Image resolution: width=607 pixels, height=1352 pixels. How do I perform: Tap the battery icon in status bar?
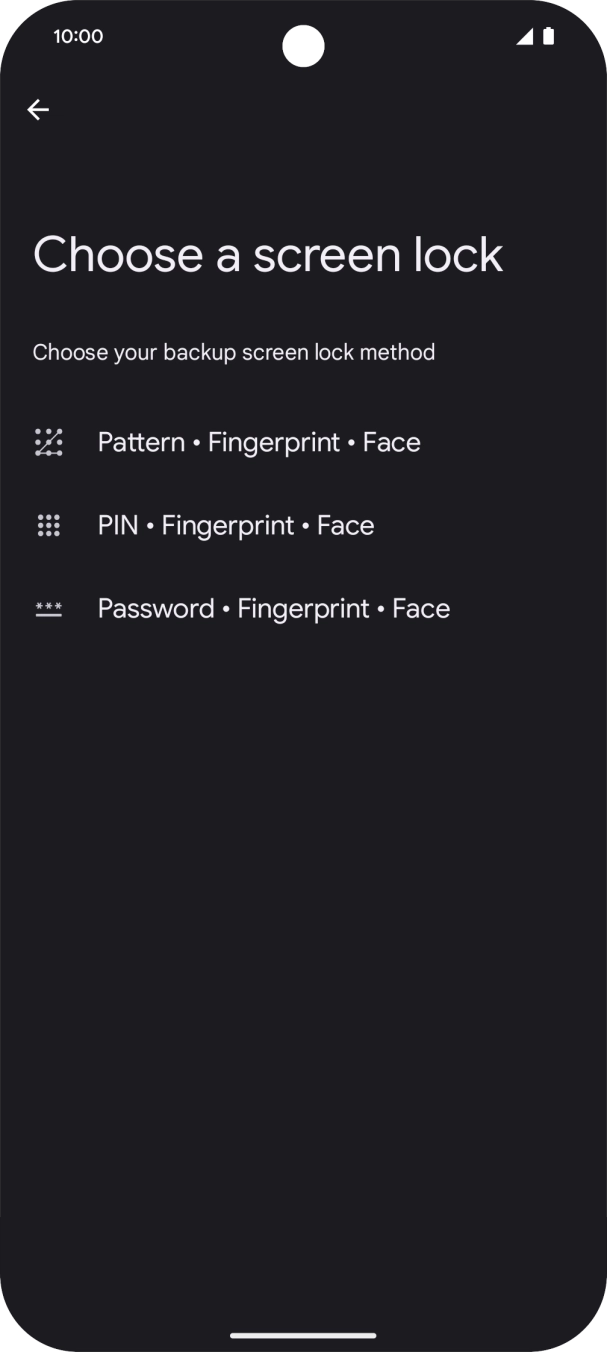(548, 36)
